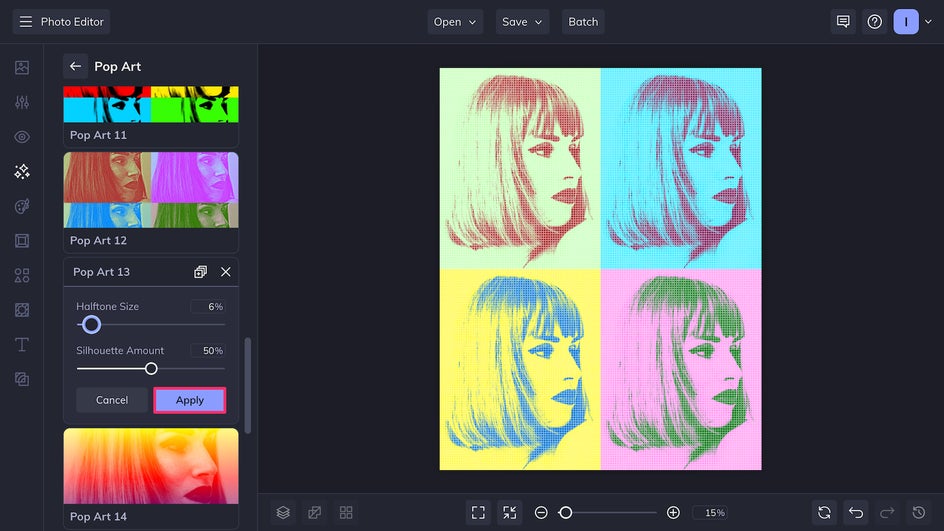Image resolution: width=944 pixels, height=531 pixels.
Task: Fit image to screen
Action: click(478, 512)
